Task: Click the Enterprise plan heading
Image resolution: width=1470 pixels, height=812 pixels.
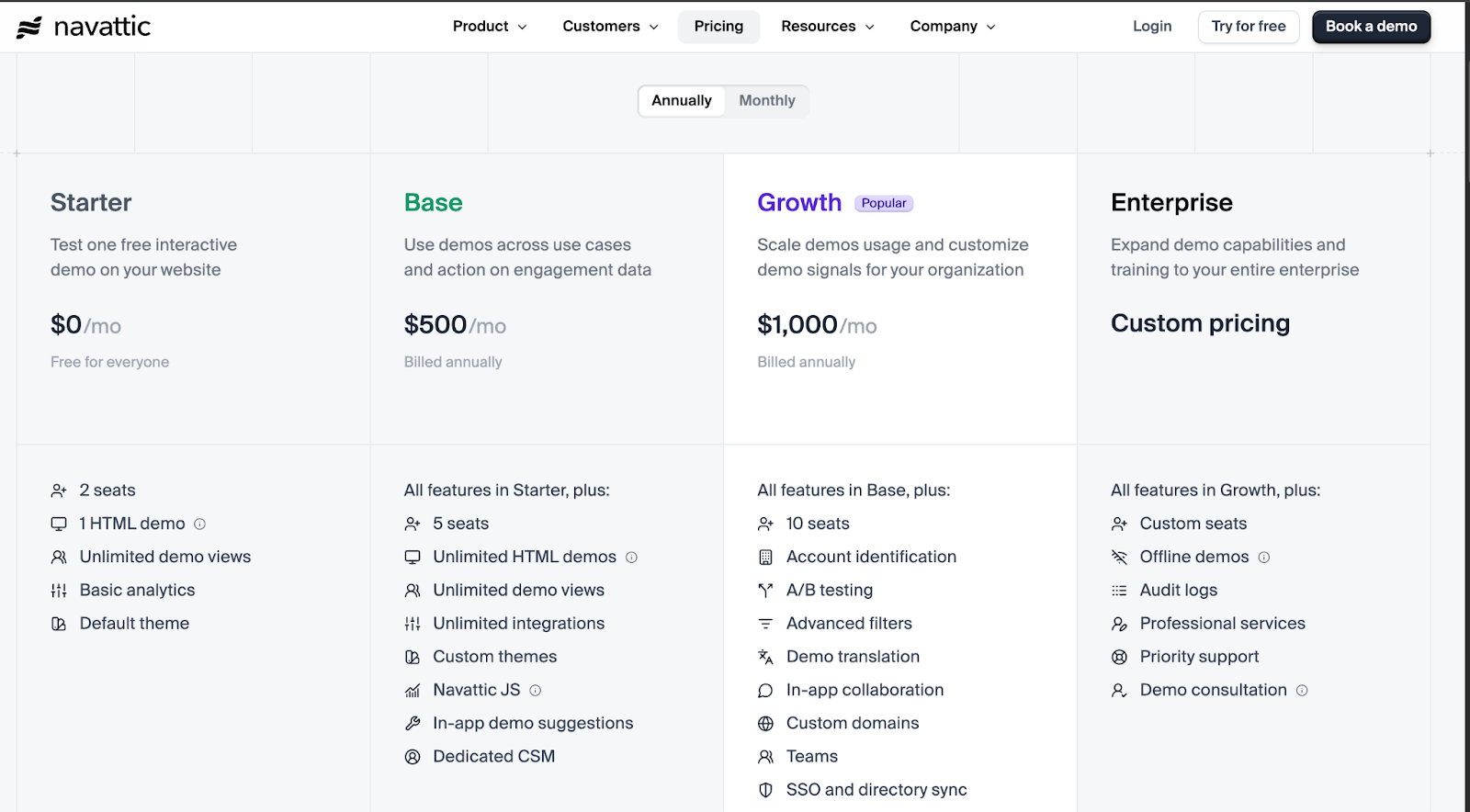Action: 1171,202
